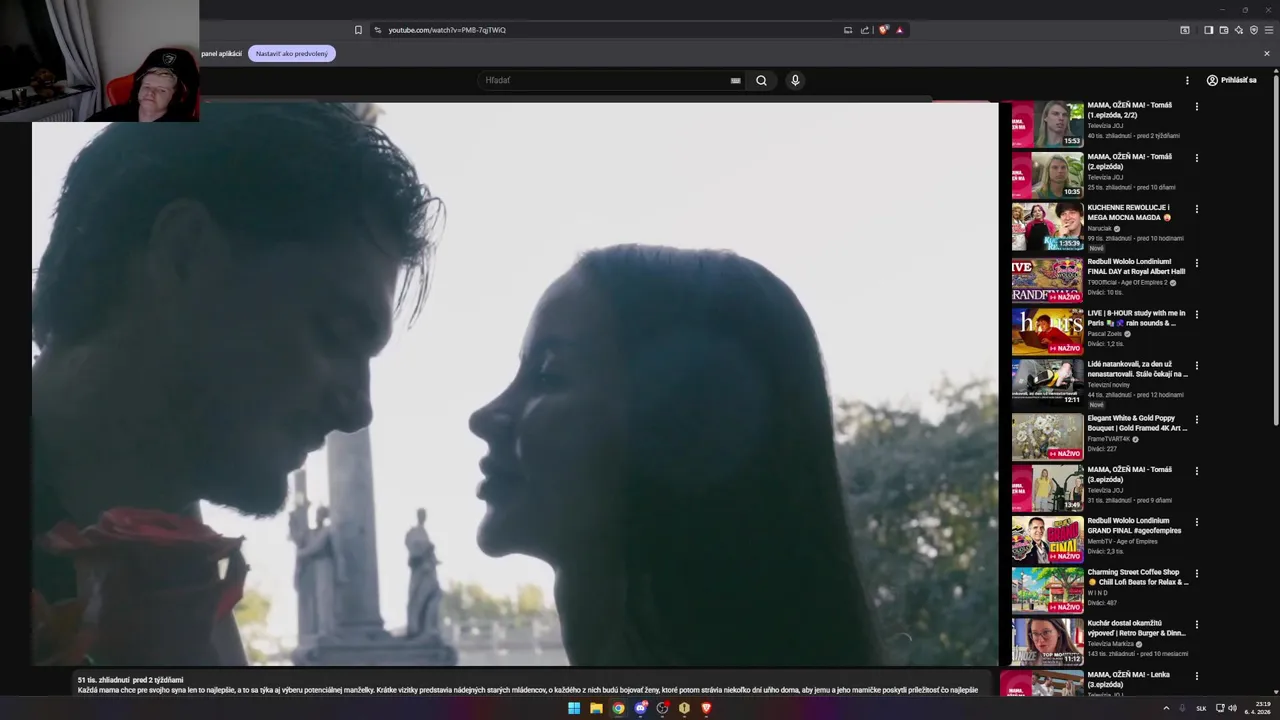Click the volume speaker tray icon
Image resolution: width=1280 pixels, height=720 pixels.
coord(1232,708)
